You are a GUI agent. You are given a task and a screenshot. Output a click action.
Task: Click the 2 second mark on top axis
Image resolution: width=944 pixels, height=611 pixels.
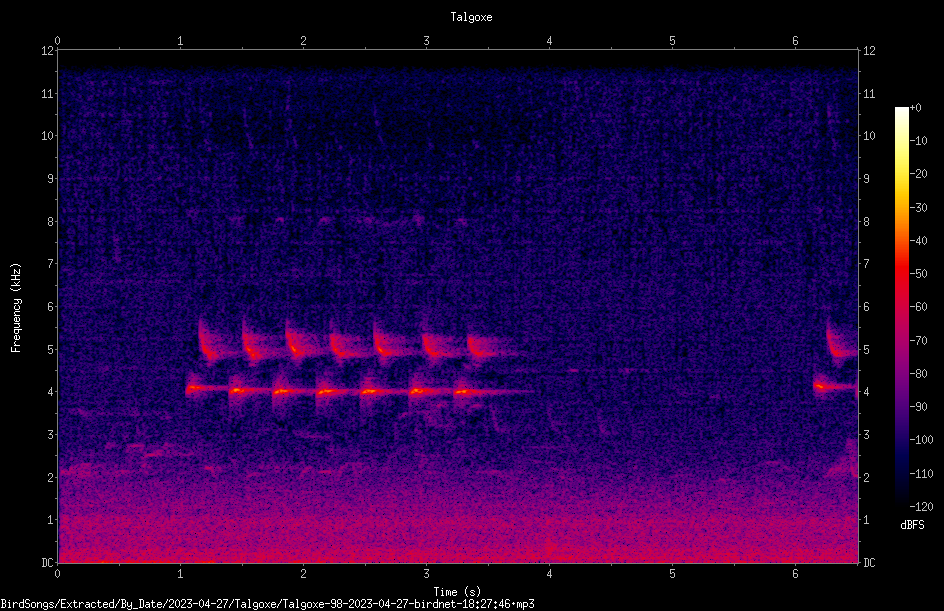click(303, 41)
